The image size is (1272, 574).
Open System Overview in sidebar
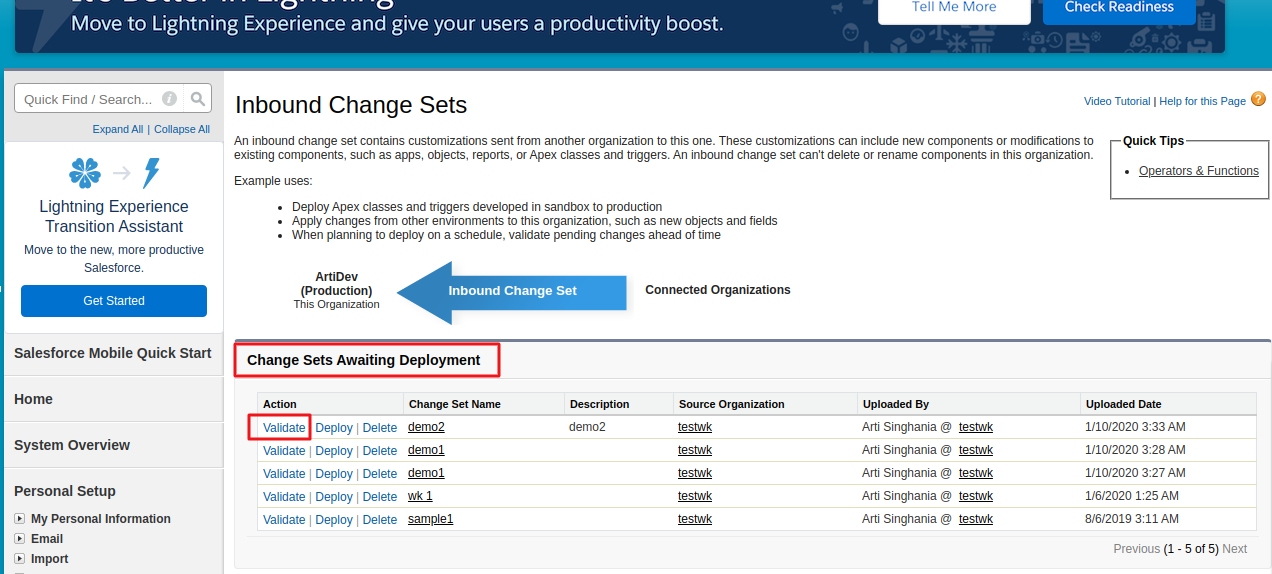pyautogui.click(x=72, y=445)
